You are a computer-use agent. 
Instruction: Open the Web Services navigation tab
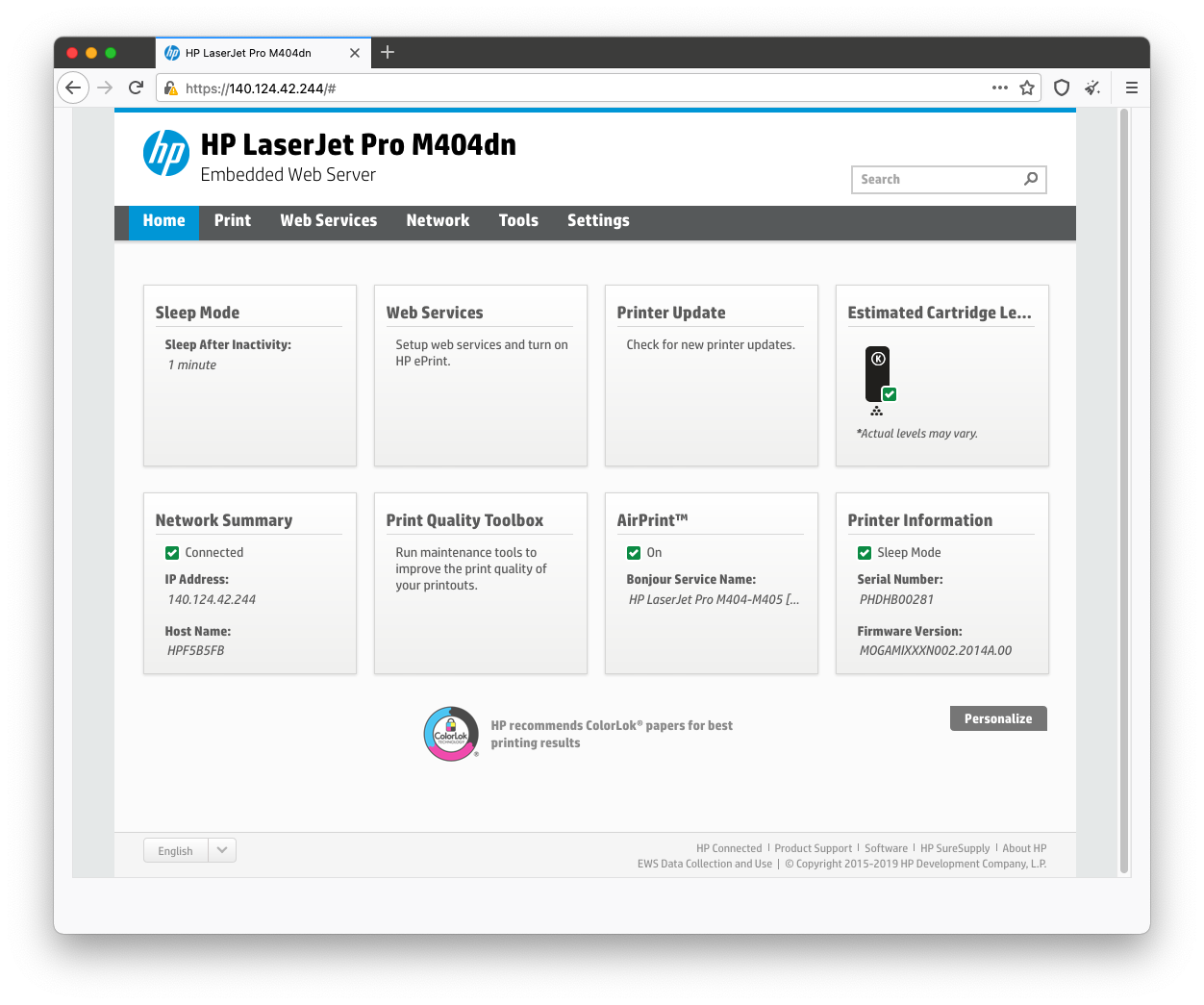click(329, 221)
